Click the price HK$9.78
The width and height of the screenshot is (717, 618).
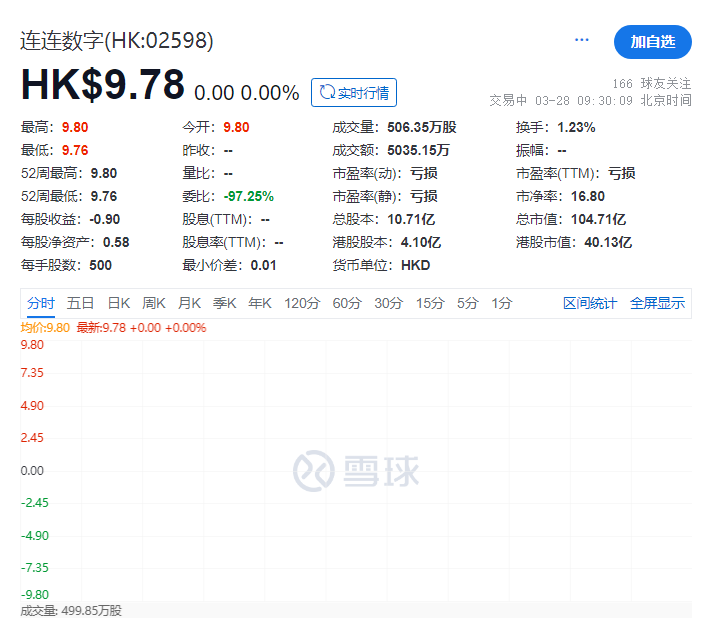102,85
